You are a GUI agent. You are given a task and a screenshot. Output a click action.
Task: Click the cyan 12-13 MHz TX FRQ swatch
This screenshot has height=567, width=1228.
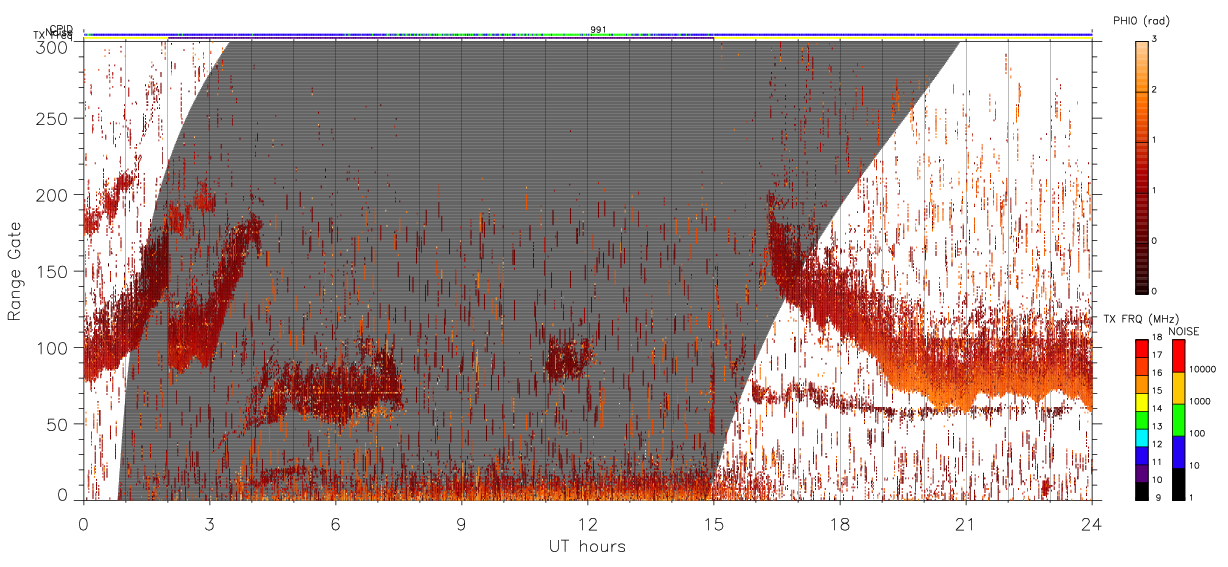[1141, 437]
